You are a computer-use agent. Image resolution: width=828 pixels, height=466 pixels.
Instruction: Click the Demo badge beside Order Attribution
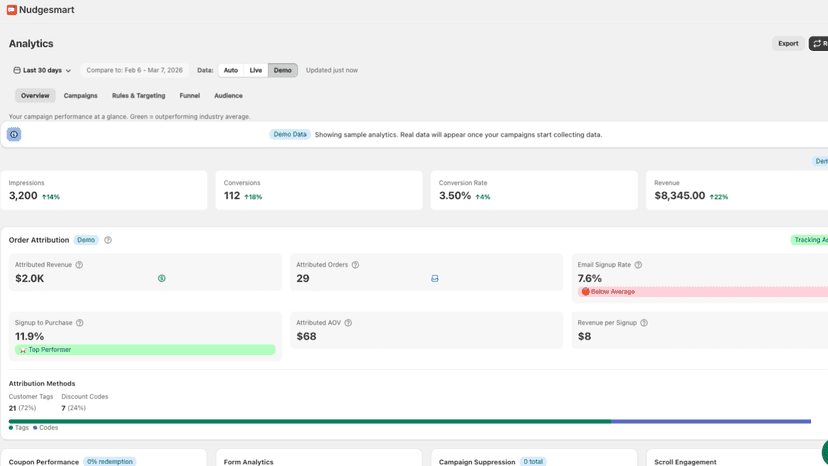point(86,240)
